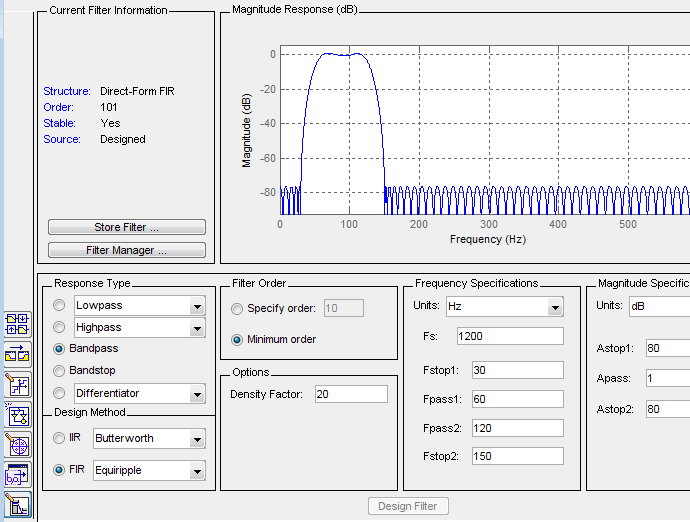This screenshot has height=522, width=690.
Task: Click the blue Order: label
Action: click(59, 107)
